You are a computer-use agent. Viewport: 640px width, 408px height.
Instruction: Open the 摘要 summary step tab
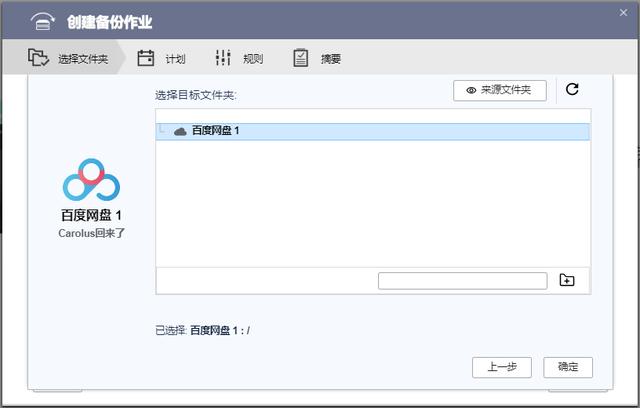click(x=317, y=58)
